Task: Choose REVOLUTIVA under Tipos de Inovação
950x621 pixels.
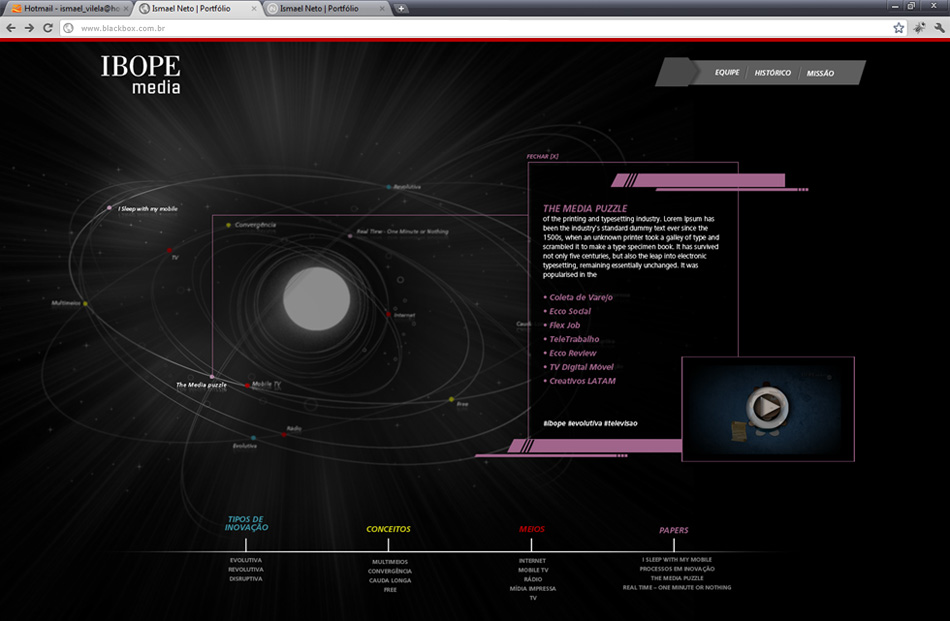Action: [246, 570]
